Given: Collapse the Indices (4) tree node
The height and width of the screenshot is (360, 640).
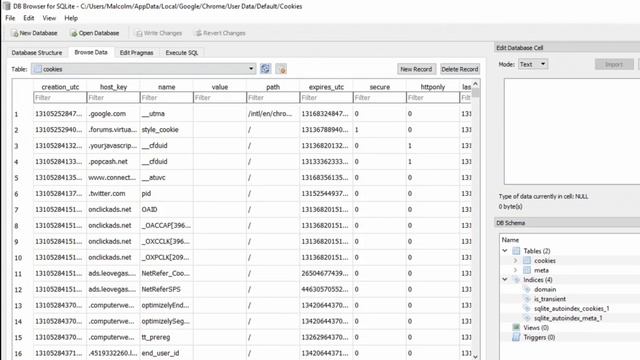Looking at the screenshot, I should point(505,280).
